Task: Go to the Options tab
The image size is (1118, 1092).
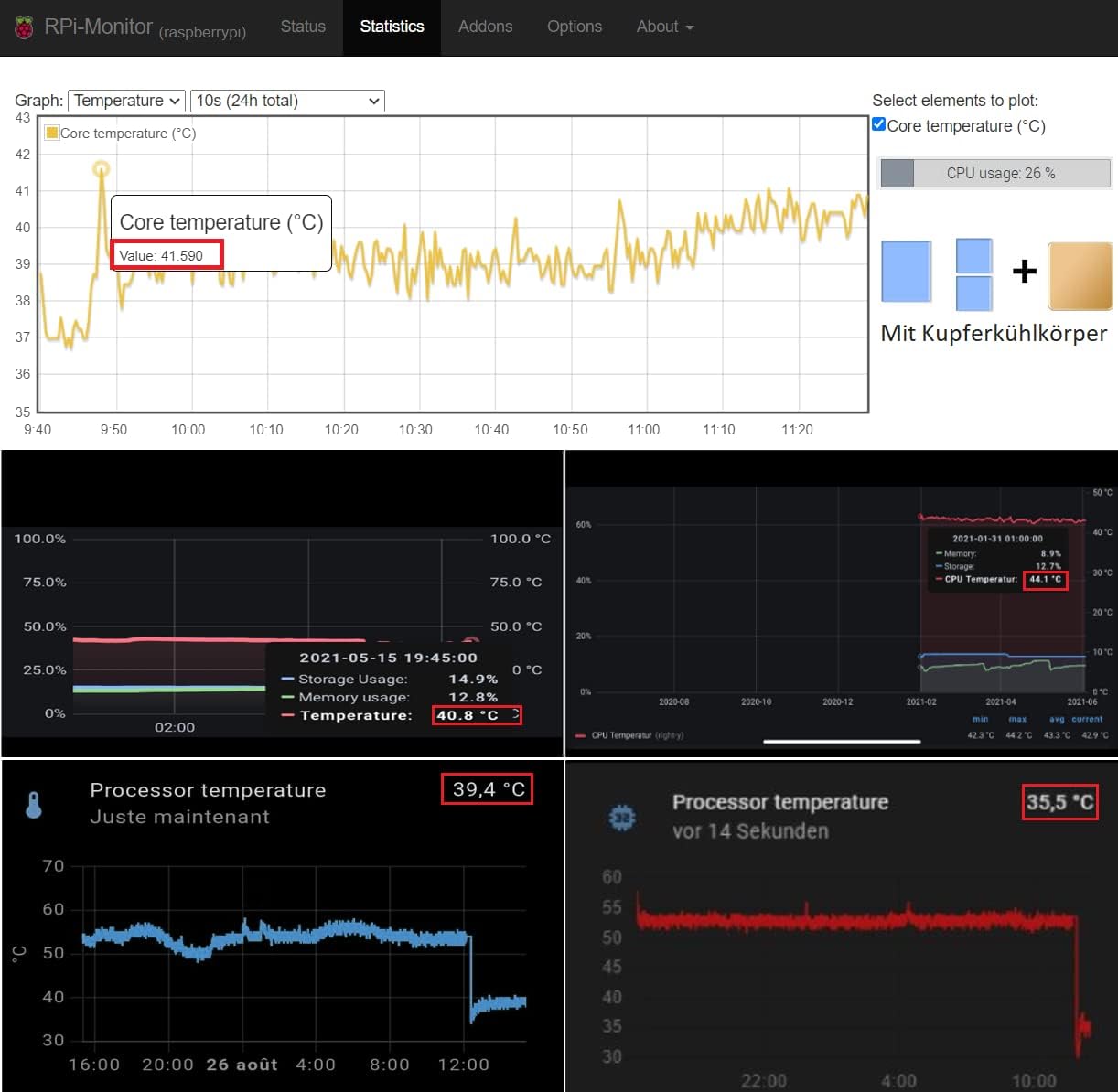Action: (575, 27)
